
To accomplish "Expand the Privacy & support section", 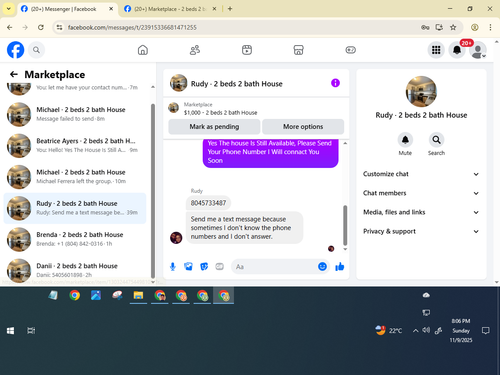I will pos(421,231).
